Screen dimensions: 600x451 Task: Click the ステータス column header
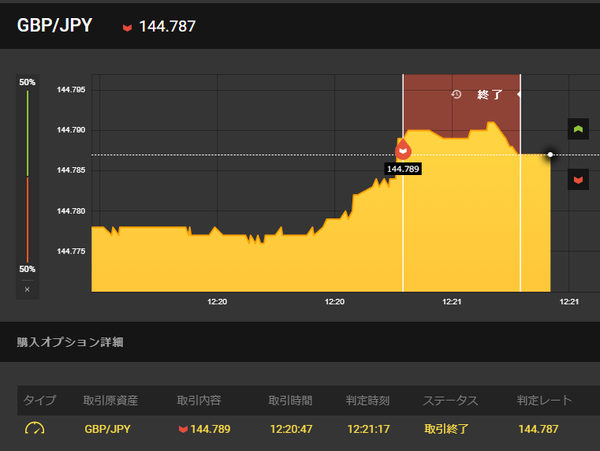[x=450, y=401]
